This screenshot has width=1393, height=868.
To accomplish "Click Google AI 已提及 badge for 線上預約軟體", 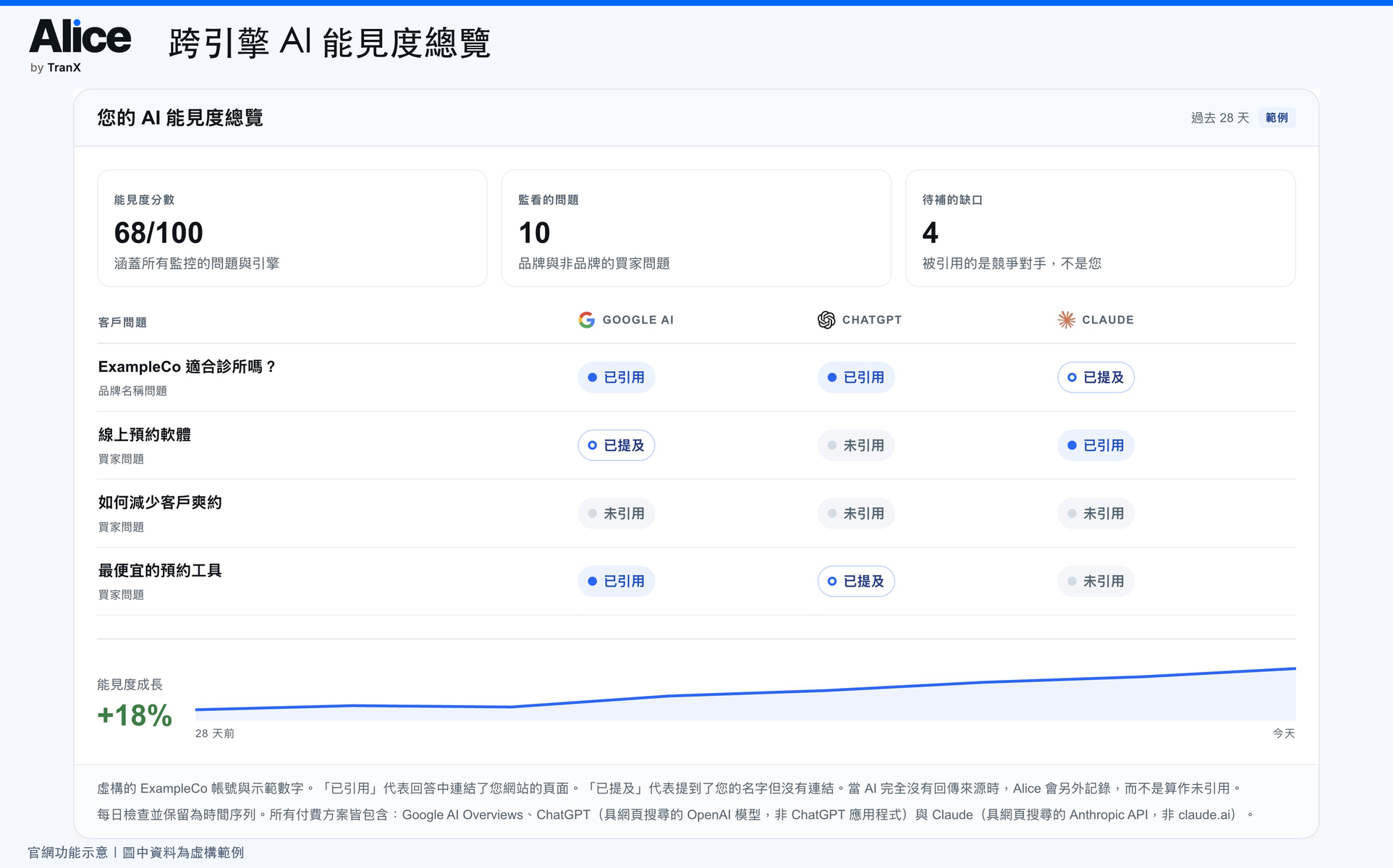I will click(617, 446).
